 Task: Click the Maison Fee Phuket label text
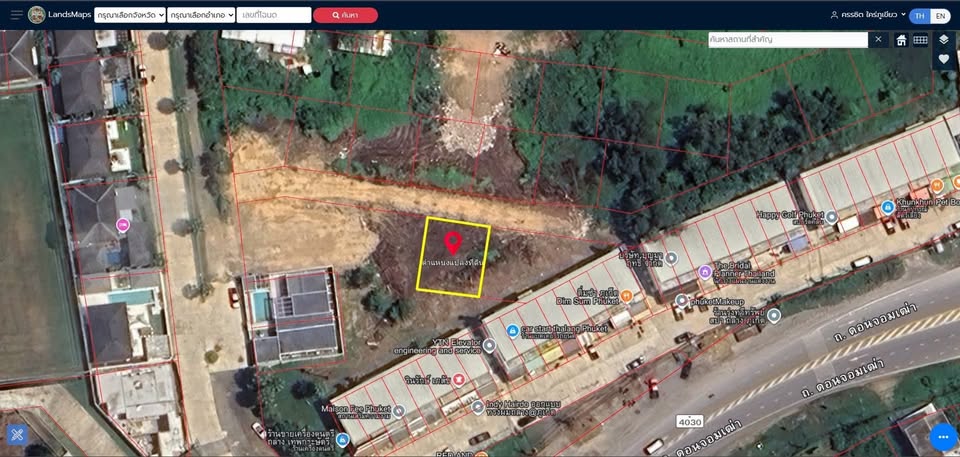click(356, 408)
